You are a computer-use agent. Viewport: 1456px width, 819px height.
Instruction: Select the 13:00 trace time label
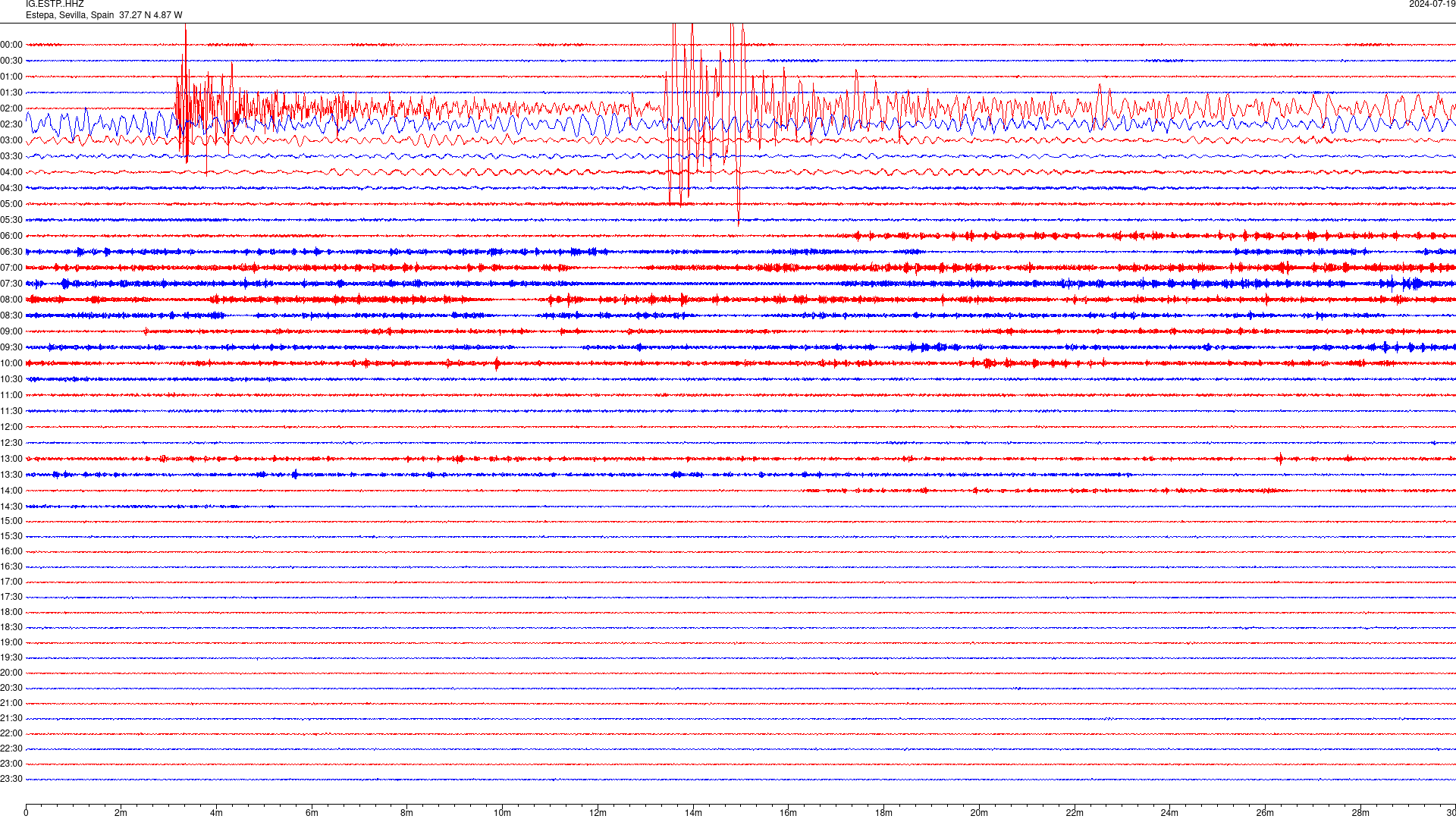point(11,459)
